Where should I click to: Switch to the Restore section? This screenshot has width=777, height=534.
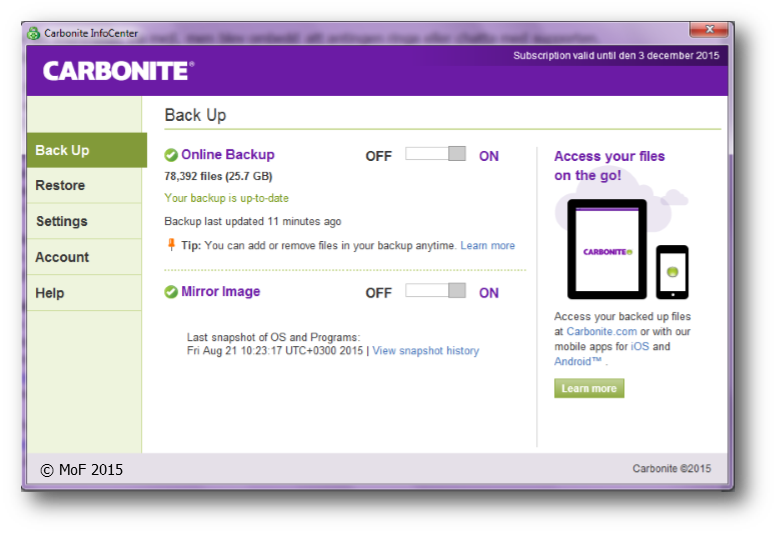pyautogui.click(x=86, y=185)
